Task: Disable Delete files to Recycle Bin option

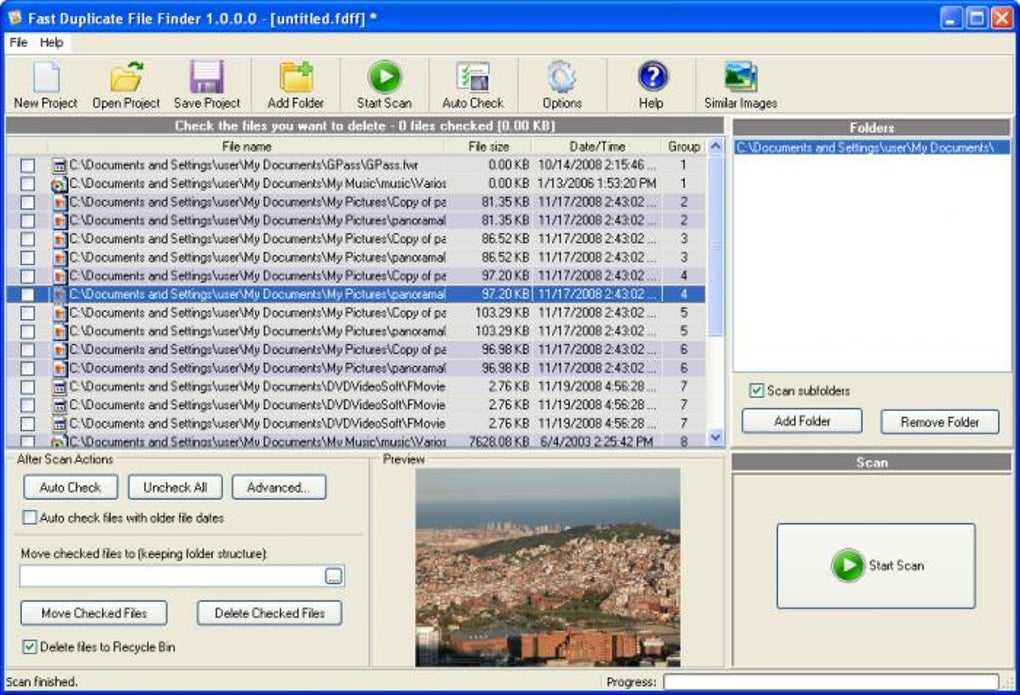Action: pos(29,647)
